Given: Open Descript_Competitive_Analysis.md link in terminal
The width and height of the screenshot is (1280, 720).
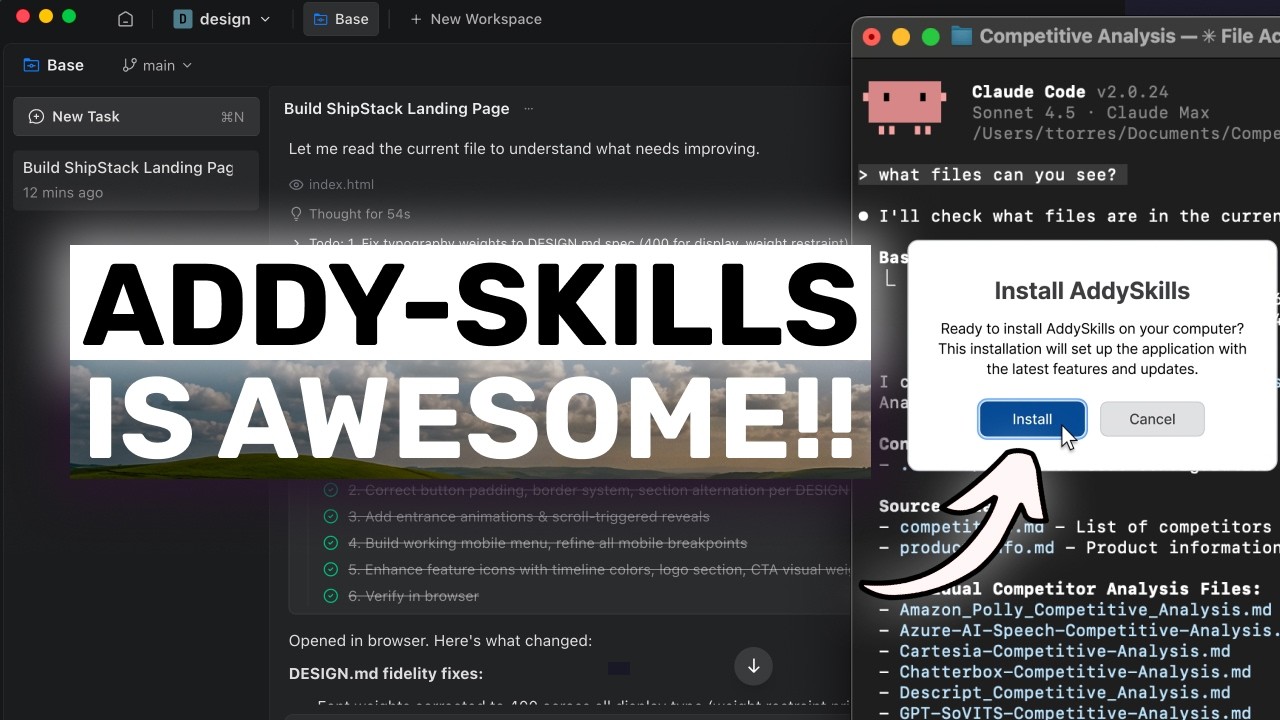Looking at the screenshot, I should 1065,692.
